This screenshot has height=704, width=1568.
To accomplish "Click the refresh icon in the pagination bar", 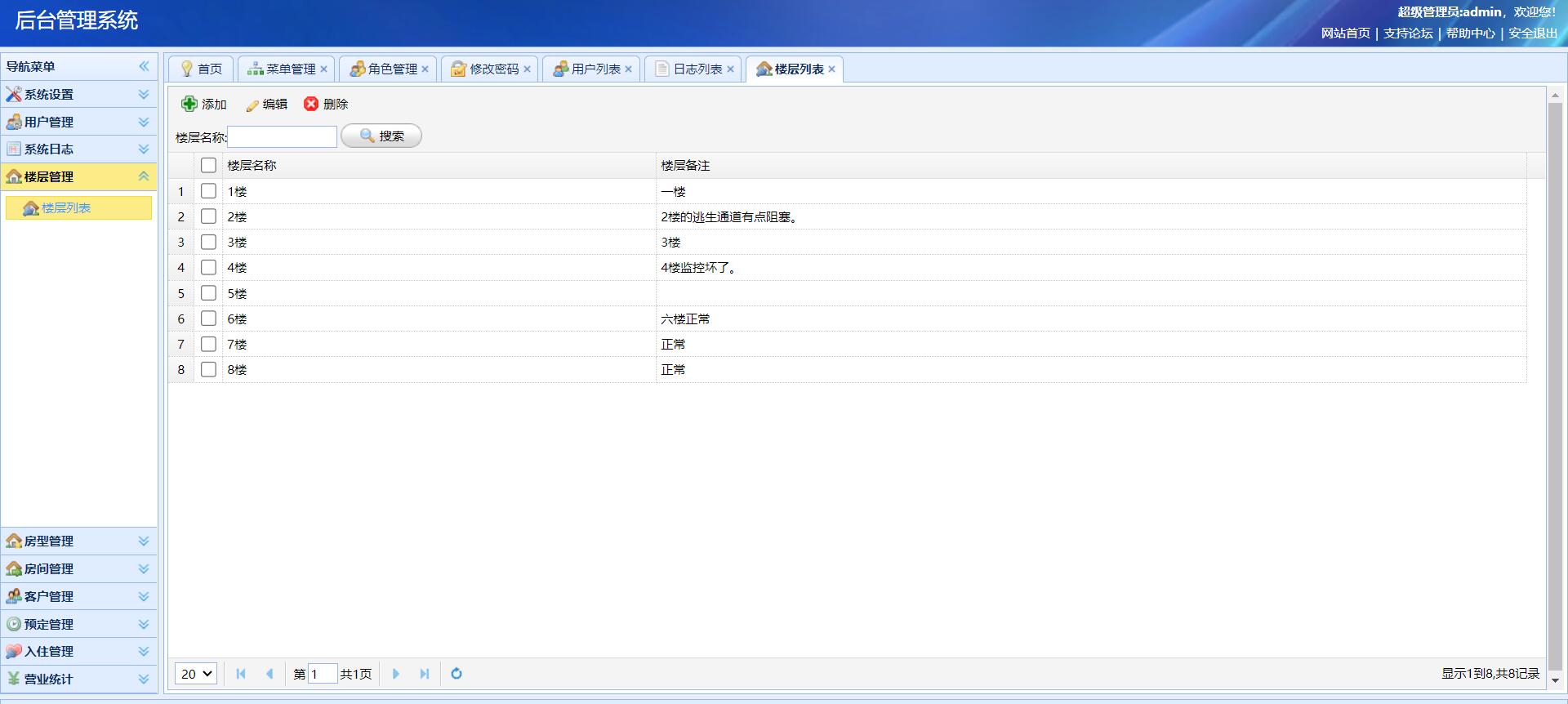I will [457, 674].
